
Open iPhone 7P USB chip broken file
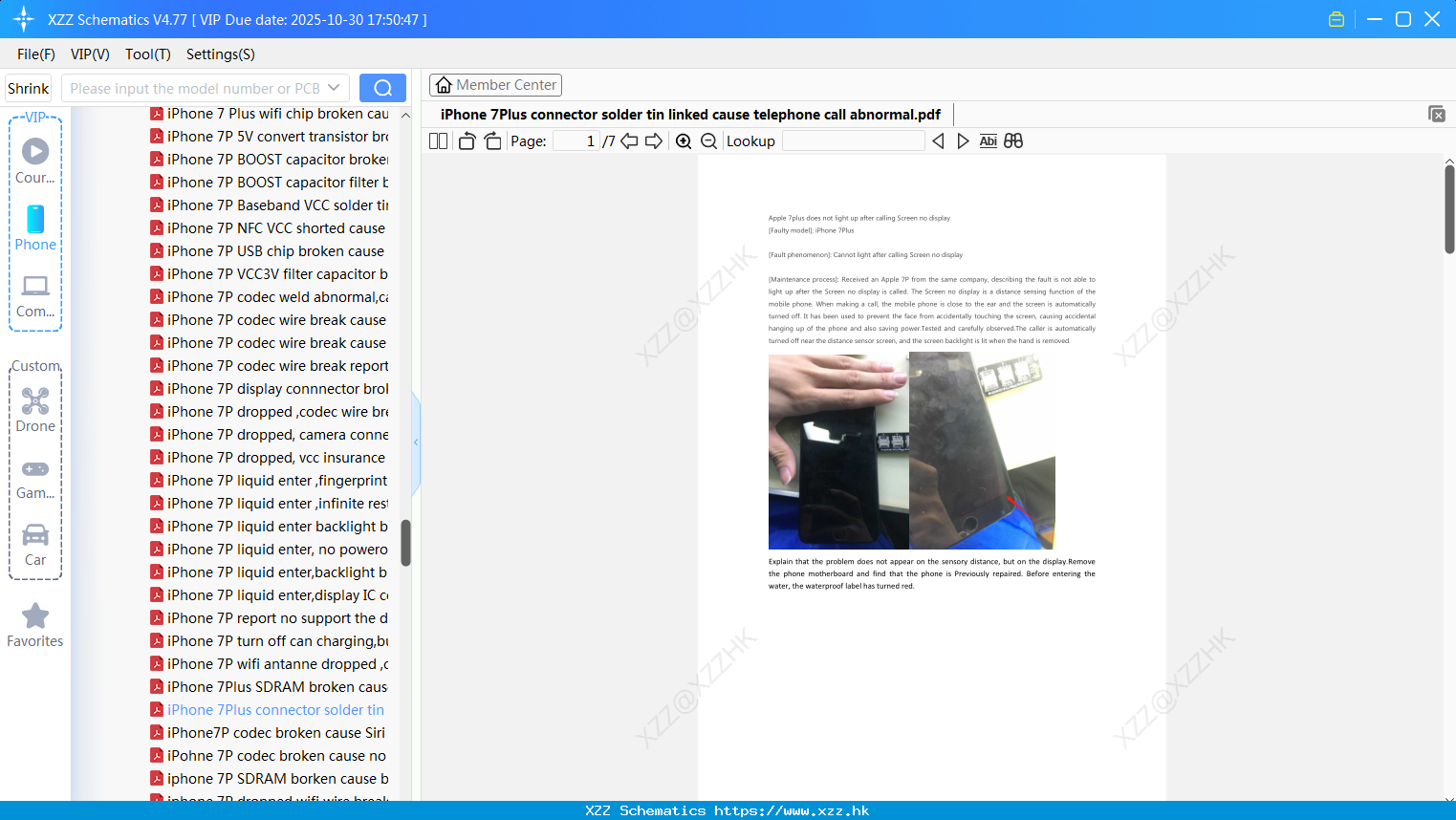coord(268,251)
